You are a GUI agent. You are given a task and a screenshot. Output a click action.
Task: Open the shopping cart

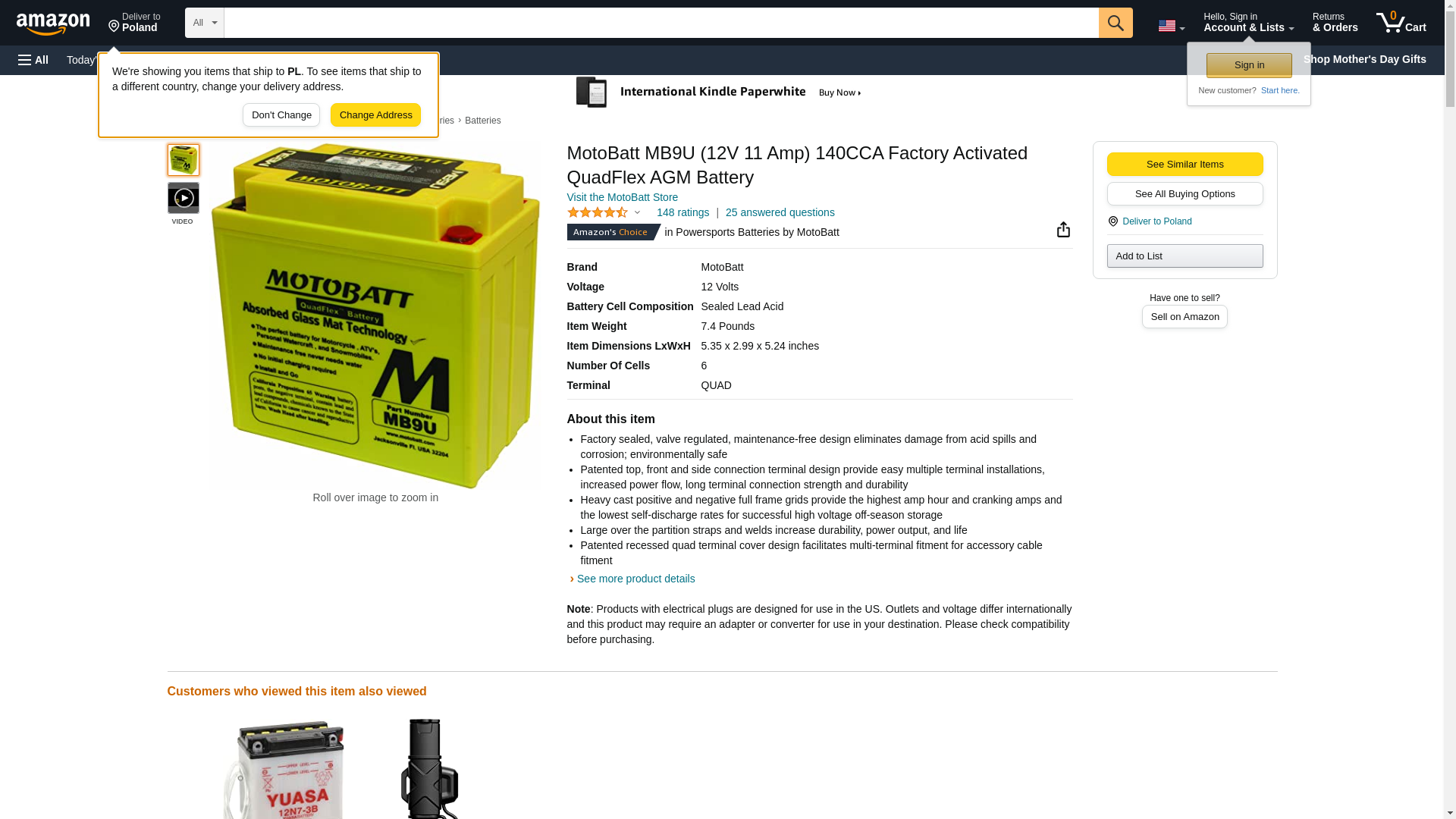tap(1401, 22)
